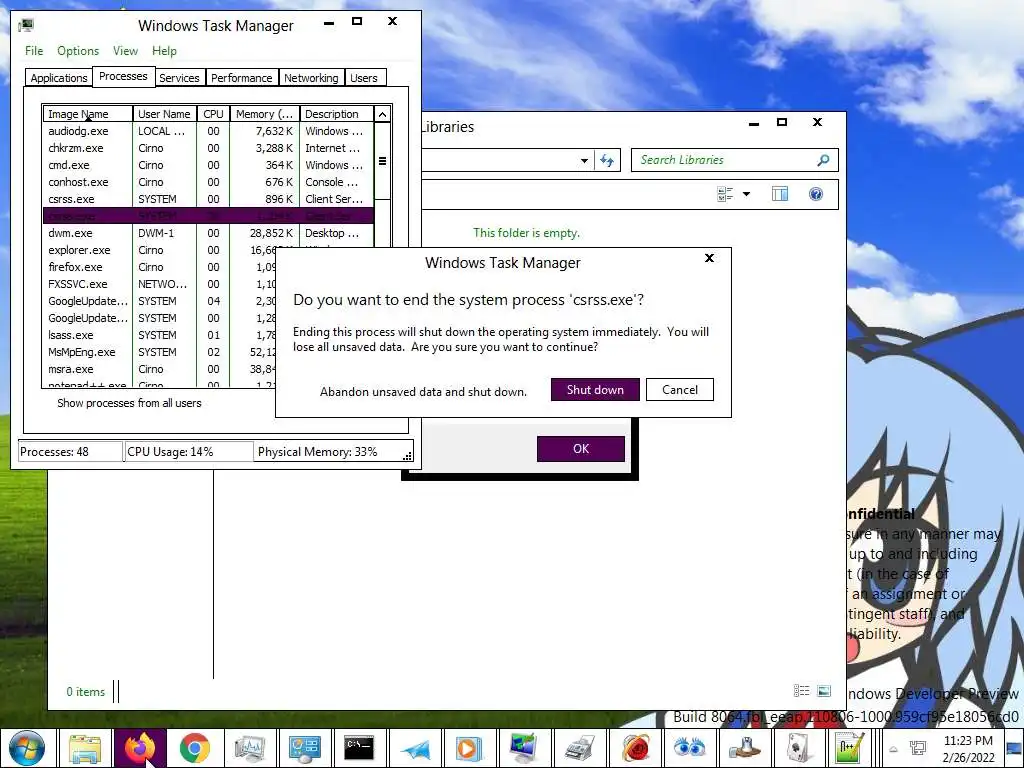1024x768 pixels.
Task: Open the view options dropdown arrow
Action: [746, 194]
